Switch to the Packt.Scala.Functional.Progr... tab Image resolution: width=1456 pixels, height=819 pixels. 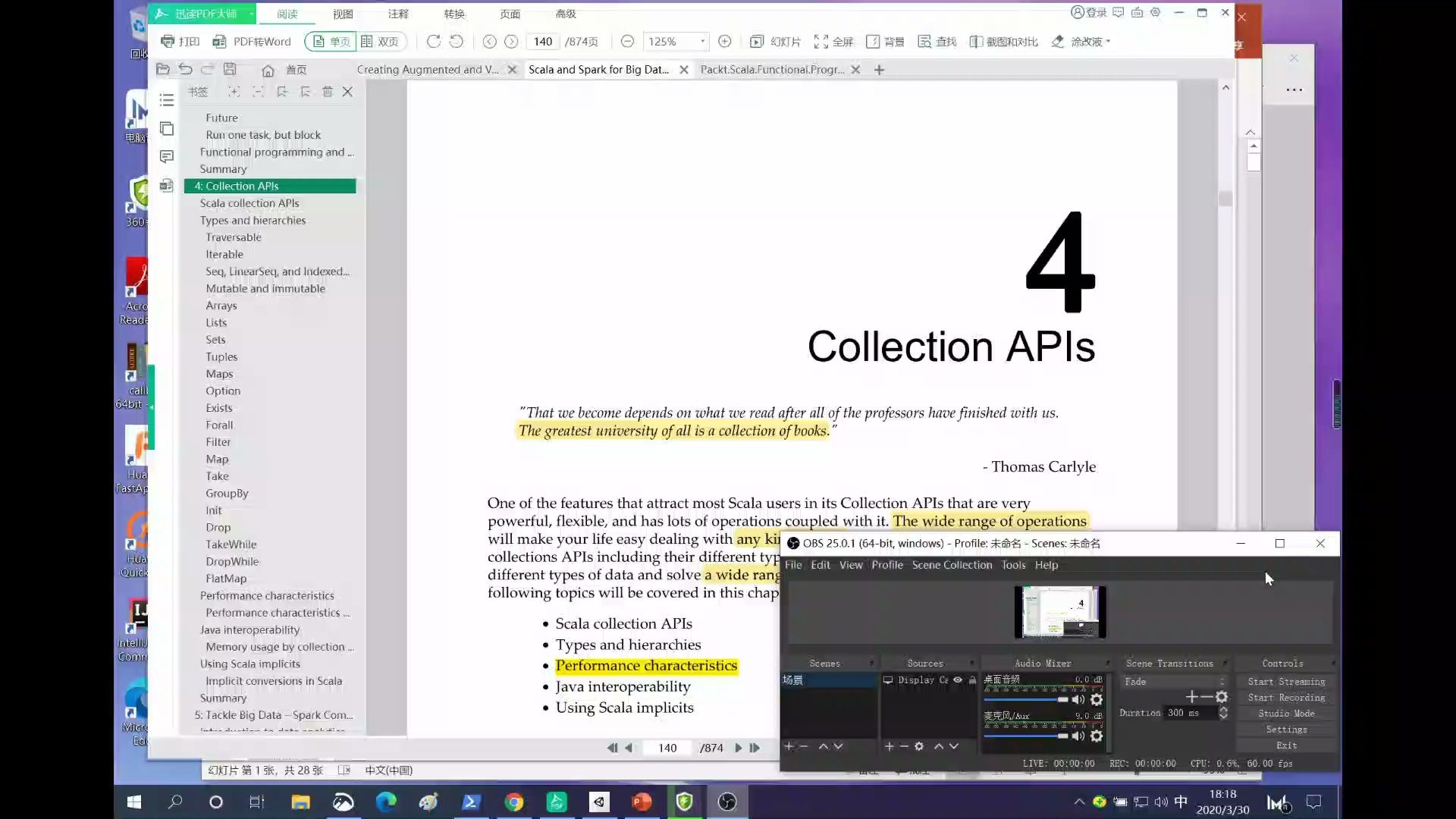771,70
